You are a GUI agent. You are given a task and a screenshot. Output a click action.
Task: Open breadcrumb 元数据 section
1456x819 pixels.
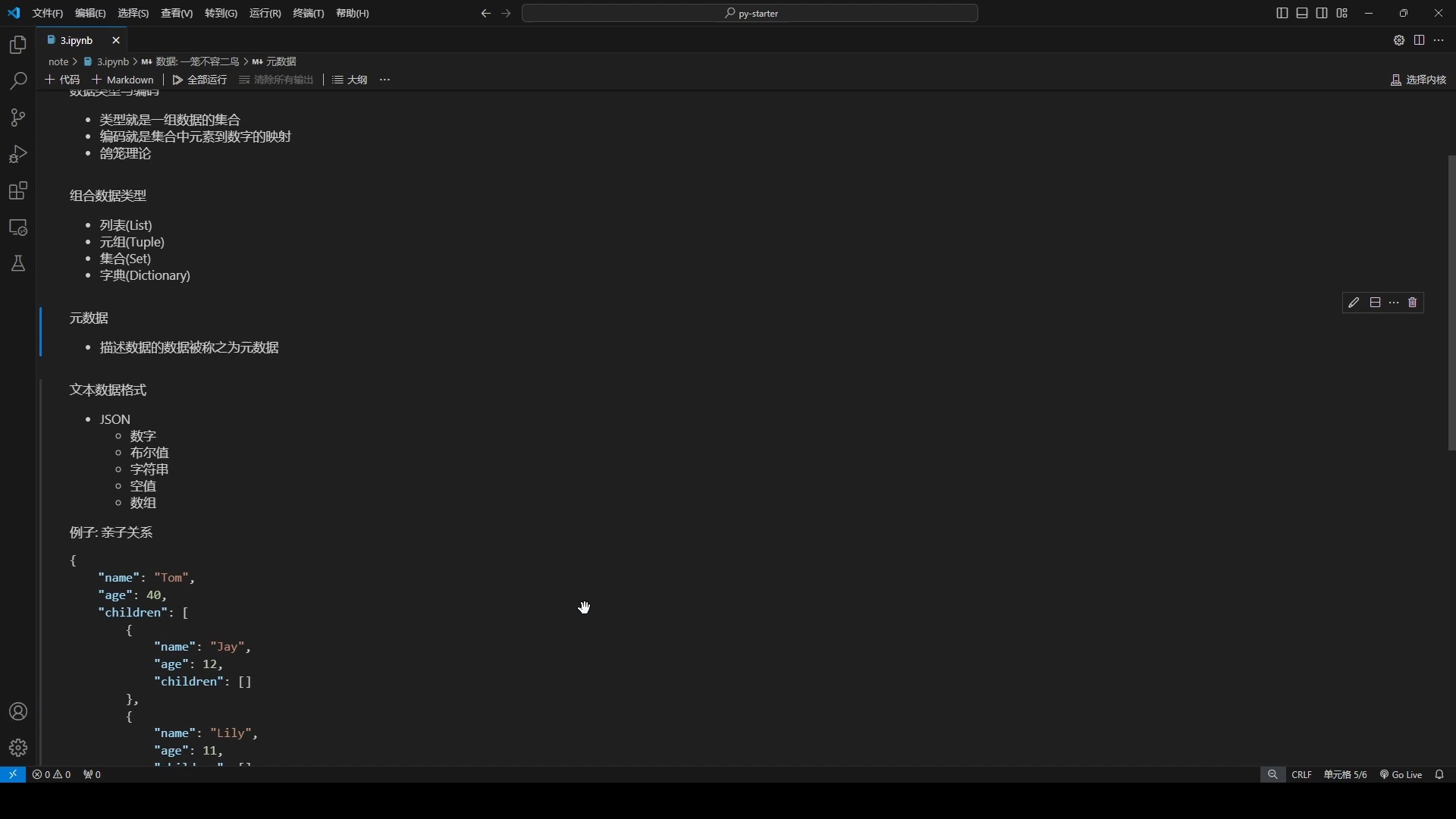pyautogui.click(x=275, y=61)
